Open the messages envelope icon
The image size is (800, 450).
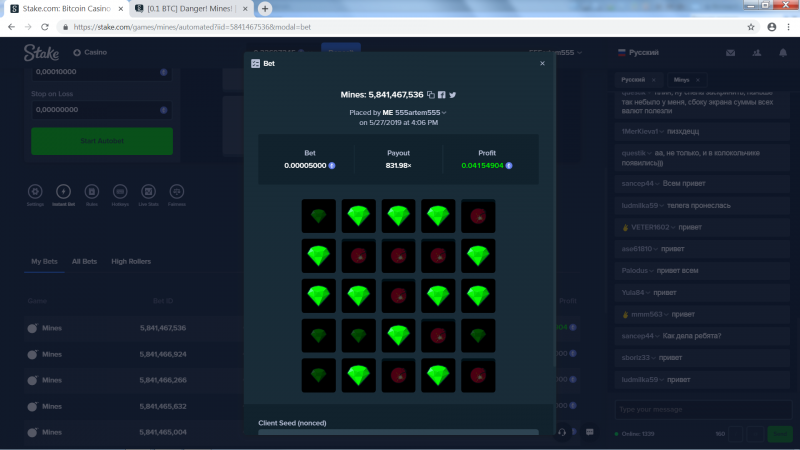pyautogui.click(x=731, y=53)
